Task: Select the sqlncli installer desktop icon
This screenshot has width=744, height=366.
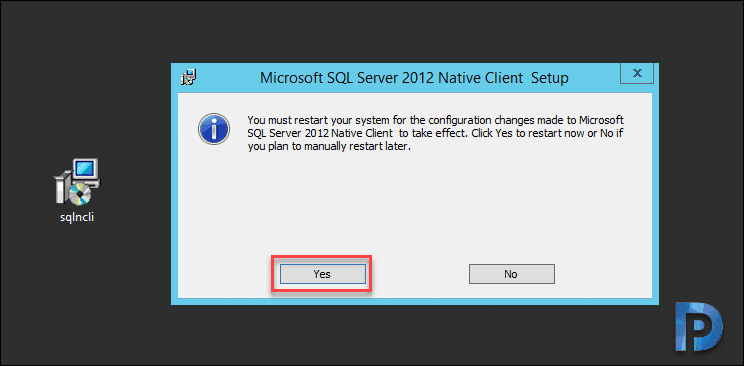Action: pos(77,183)
